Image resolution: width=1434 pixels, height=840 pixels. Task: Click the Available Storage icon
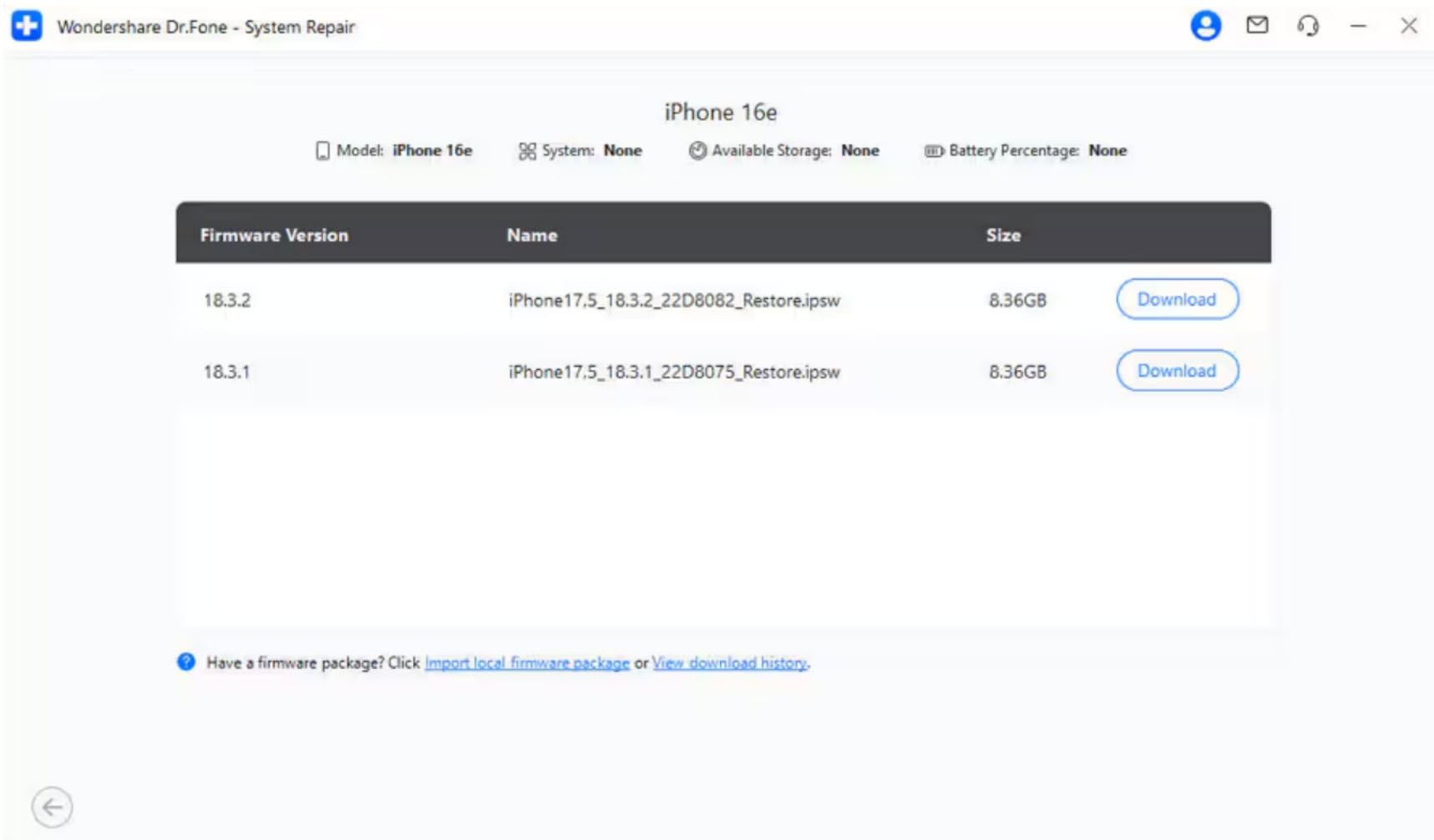click(x=697, y=150)
